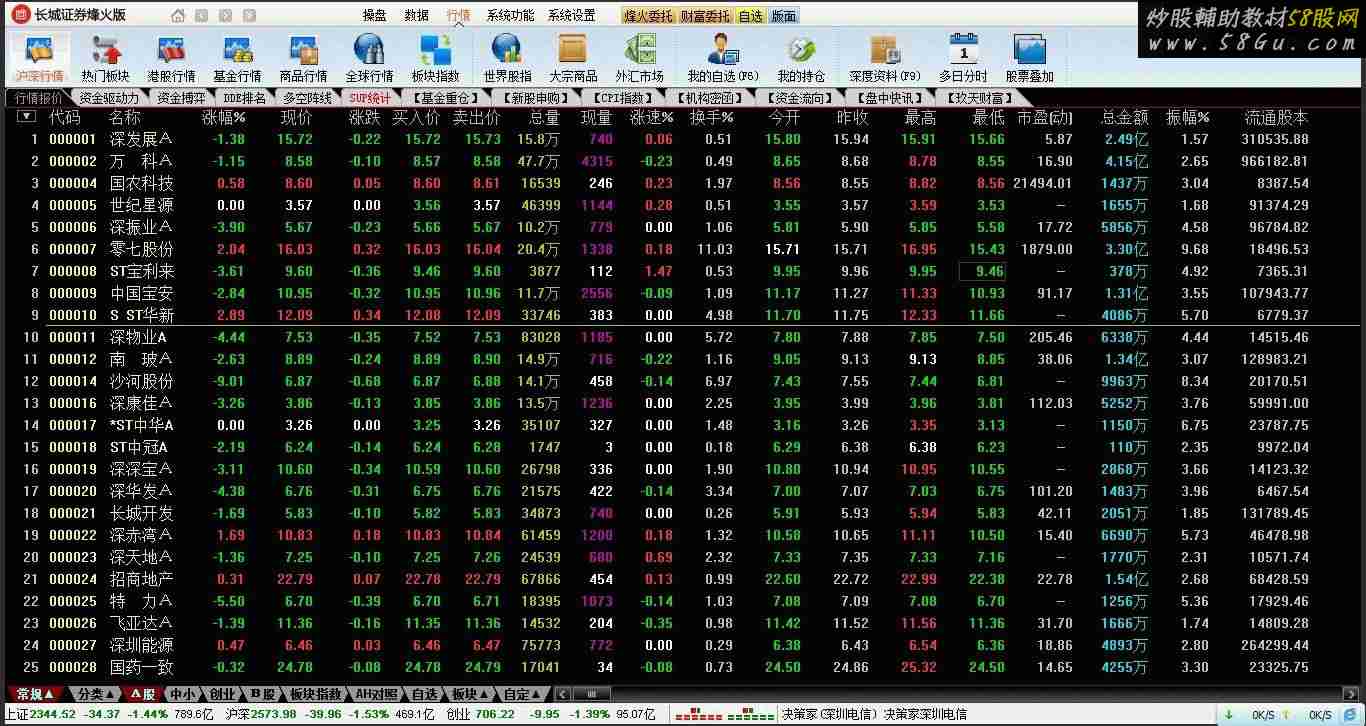Open 多日分时 multi-day chart icon

click(x=962, y=58)
